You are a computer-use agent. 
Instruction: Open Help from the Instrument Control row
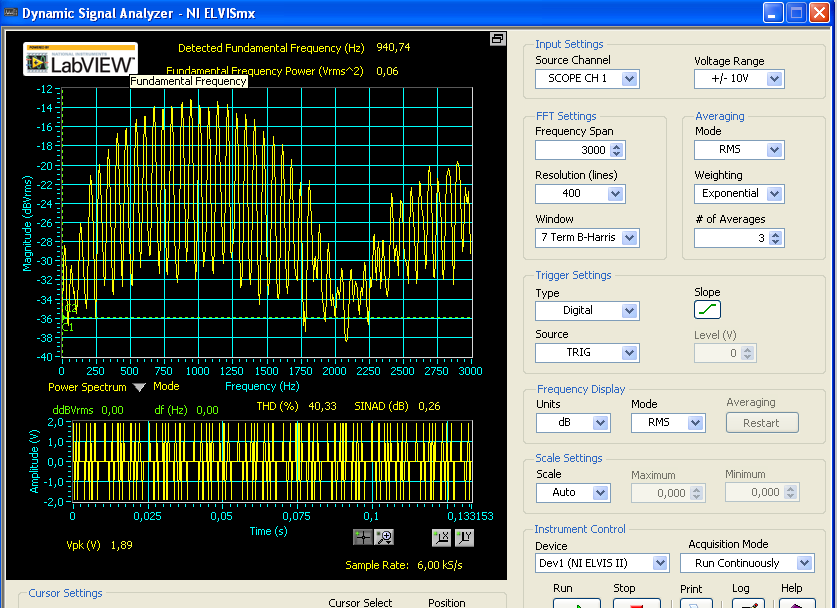796,603
